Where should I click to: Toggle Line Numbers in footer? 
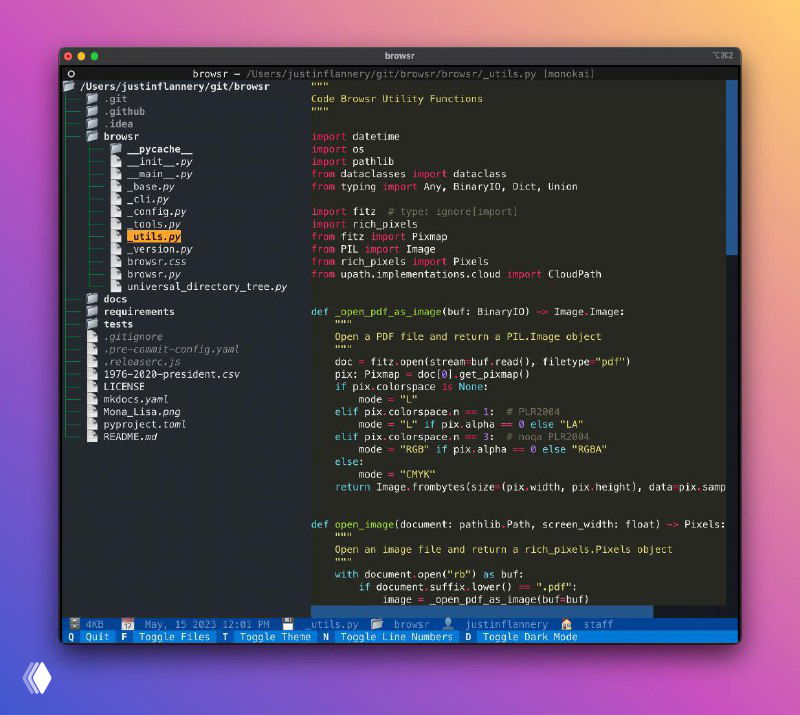[x=396, y=637]
